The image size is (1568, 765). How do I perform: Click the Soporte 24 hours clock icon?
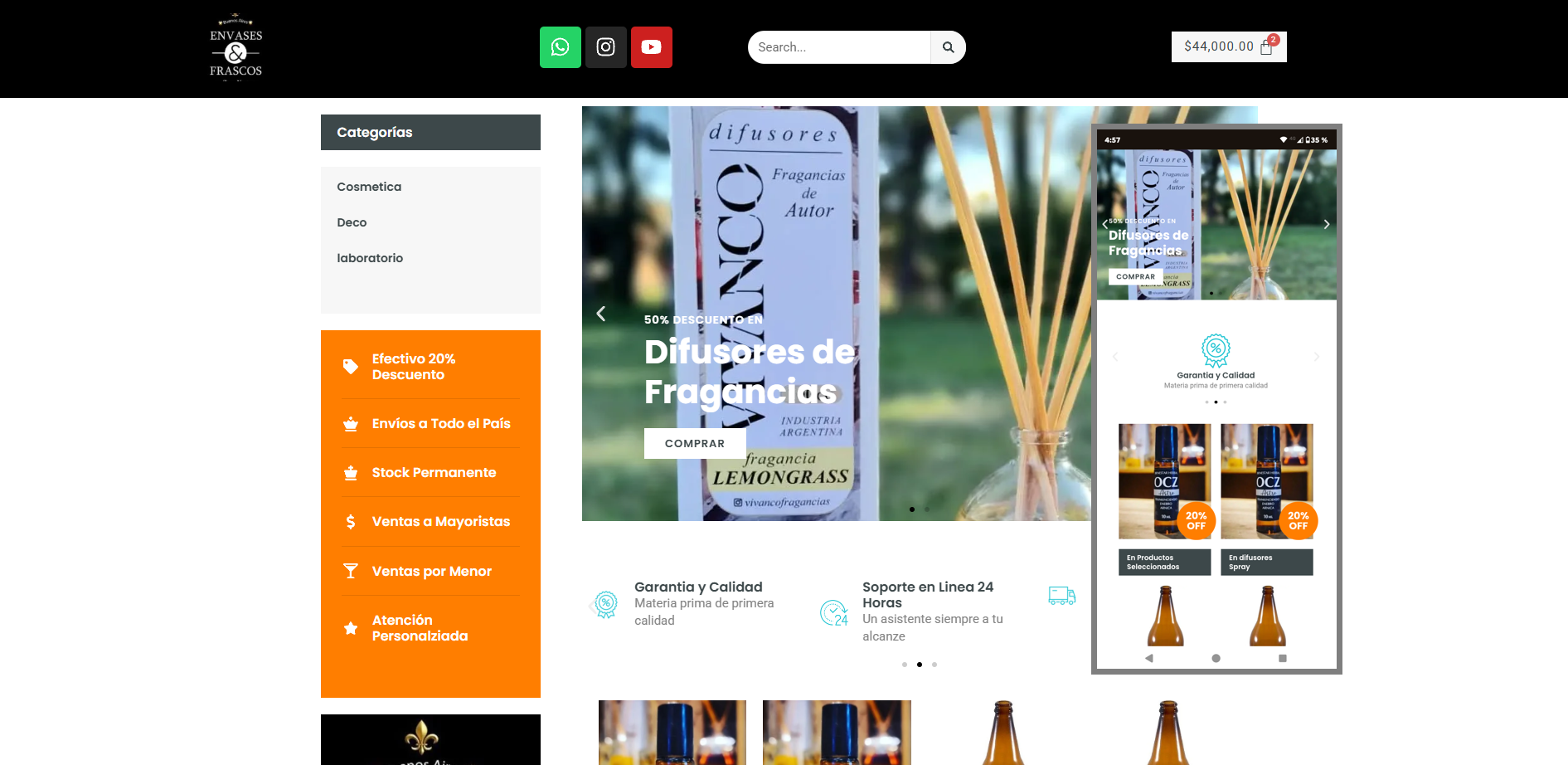[x=834, y=612]
